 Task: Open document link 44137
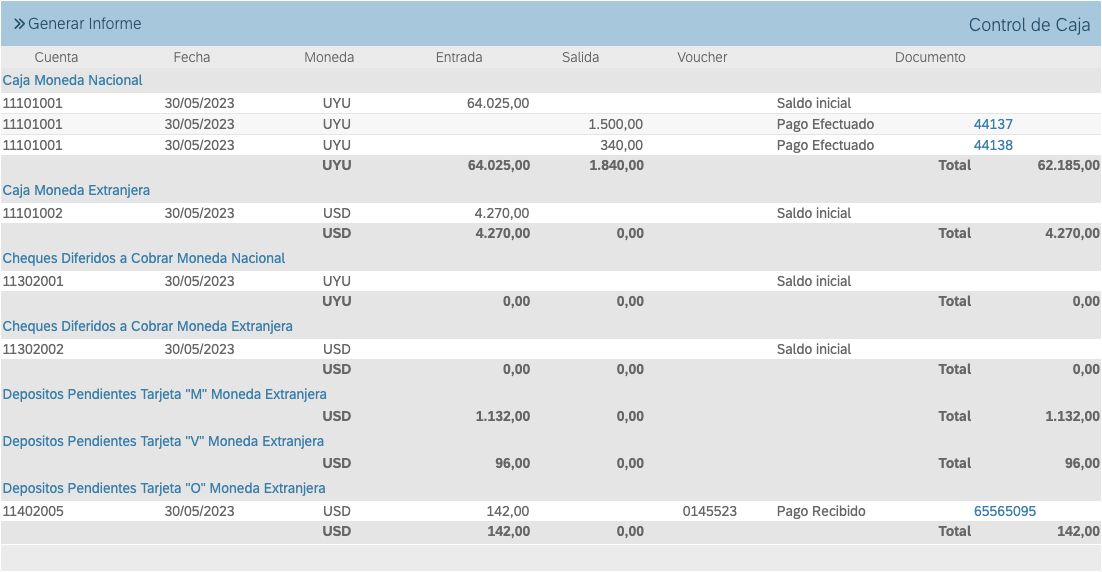coord(993,124)
